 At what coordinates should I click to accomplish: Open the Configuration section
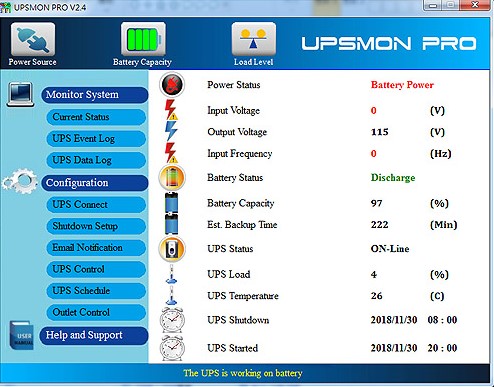pos(95,183)
